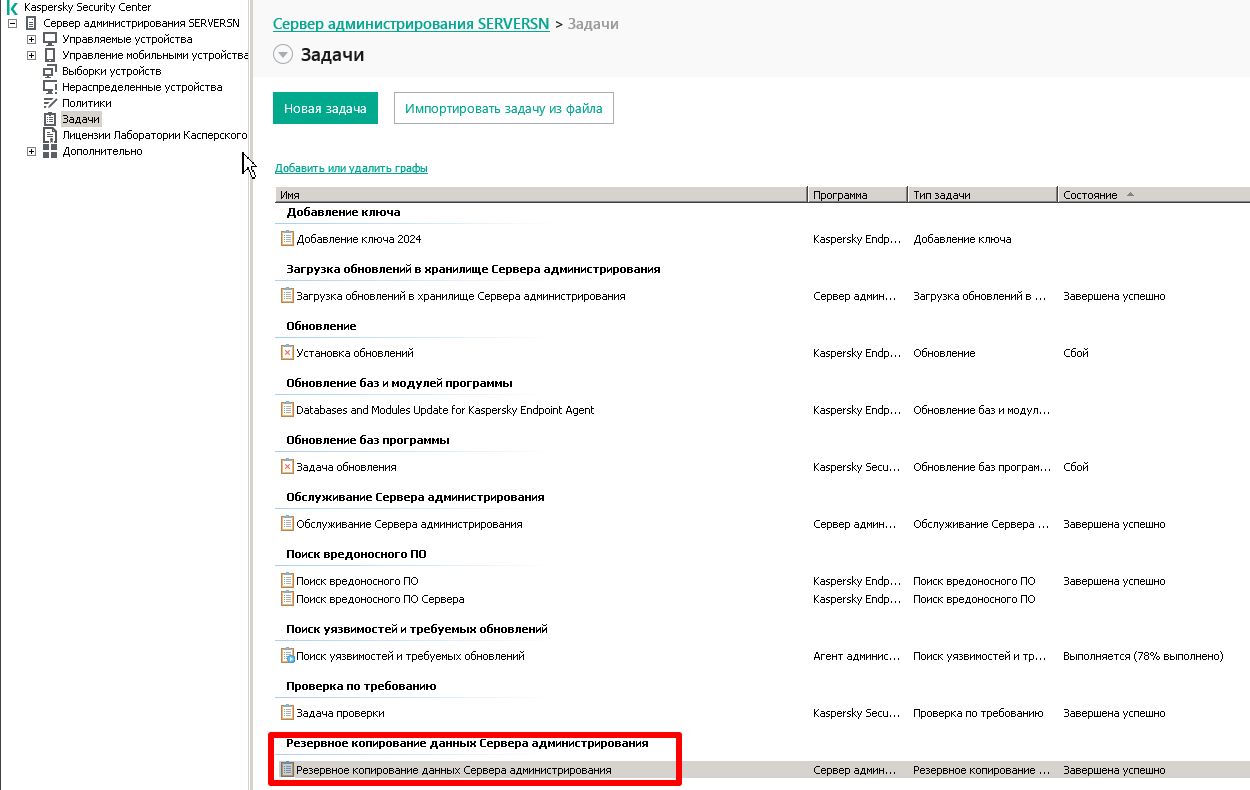This screenshot has height=790, width=1250.
Task: Click the Задача обновления error icon
Action: [288, 466]
